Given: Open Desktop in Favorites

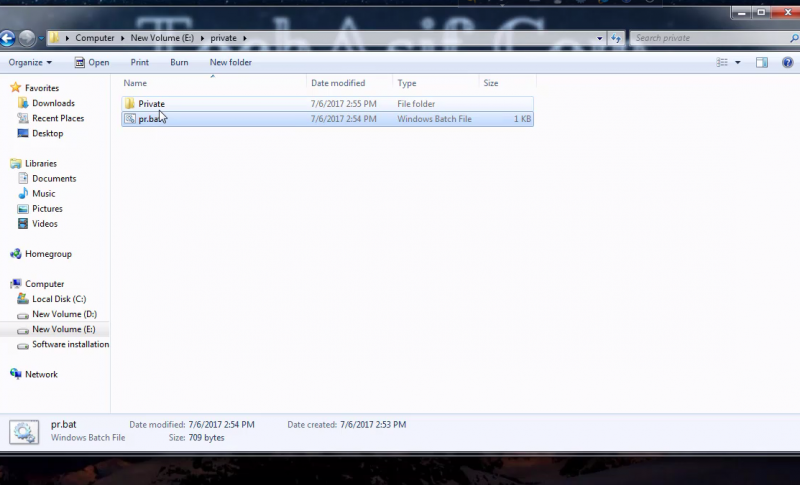Looking at the screenshot, I should 47,133.
